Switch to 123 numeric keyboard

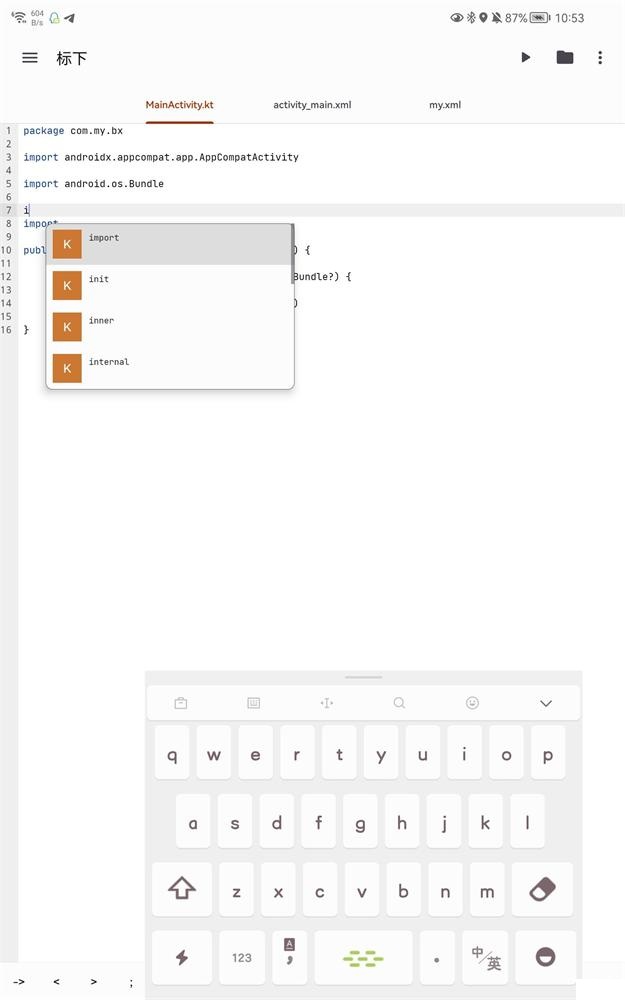[242, 957]
